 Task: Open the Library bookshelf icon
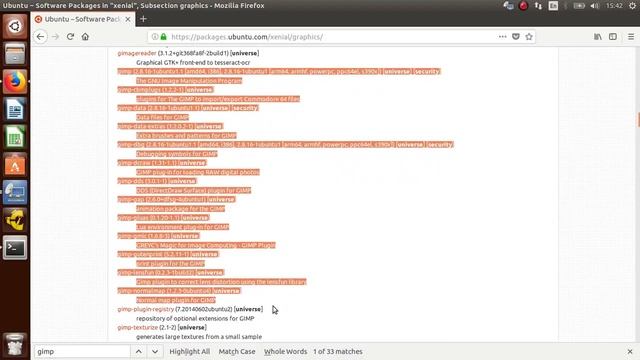[x=598, y=37]
